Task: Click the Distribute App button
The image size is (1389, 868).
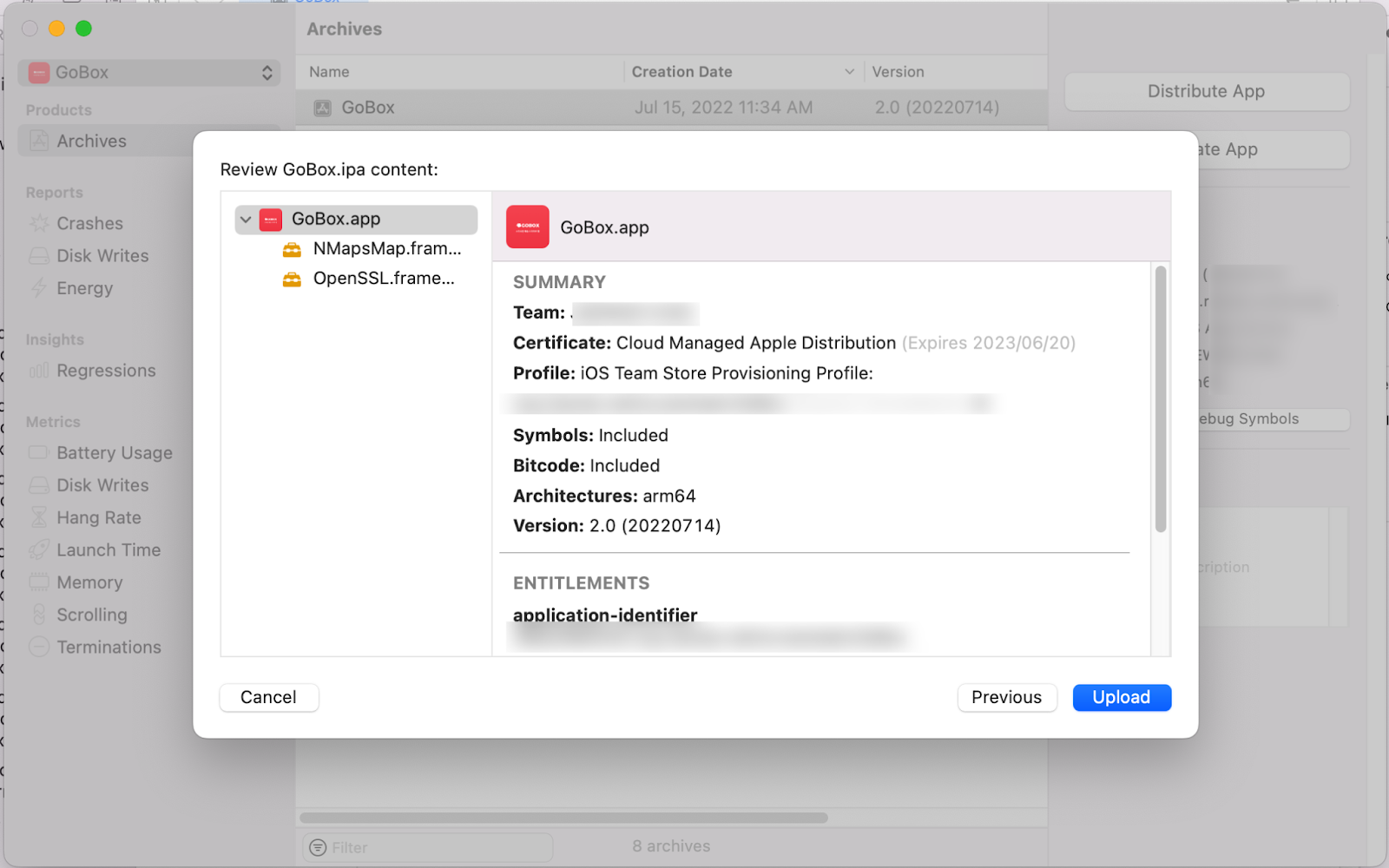Action: click(1207, 91)
